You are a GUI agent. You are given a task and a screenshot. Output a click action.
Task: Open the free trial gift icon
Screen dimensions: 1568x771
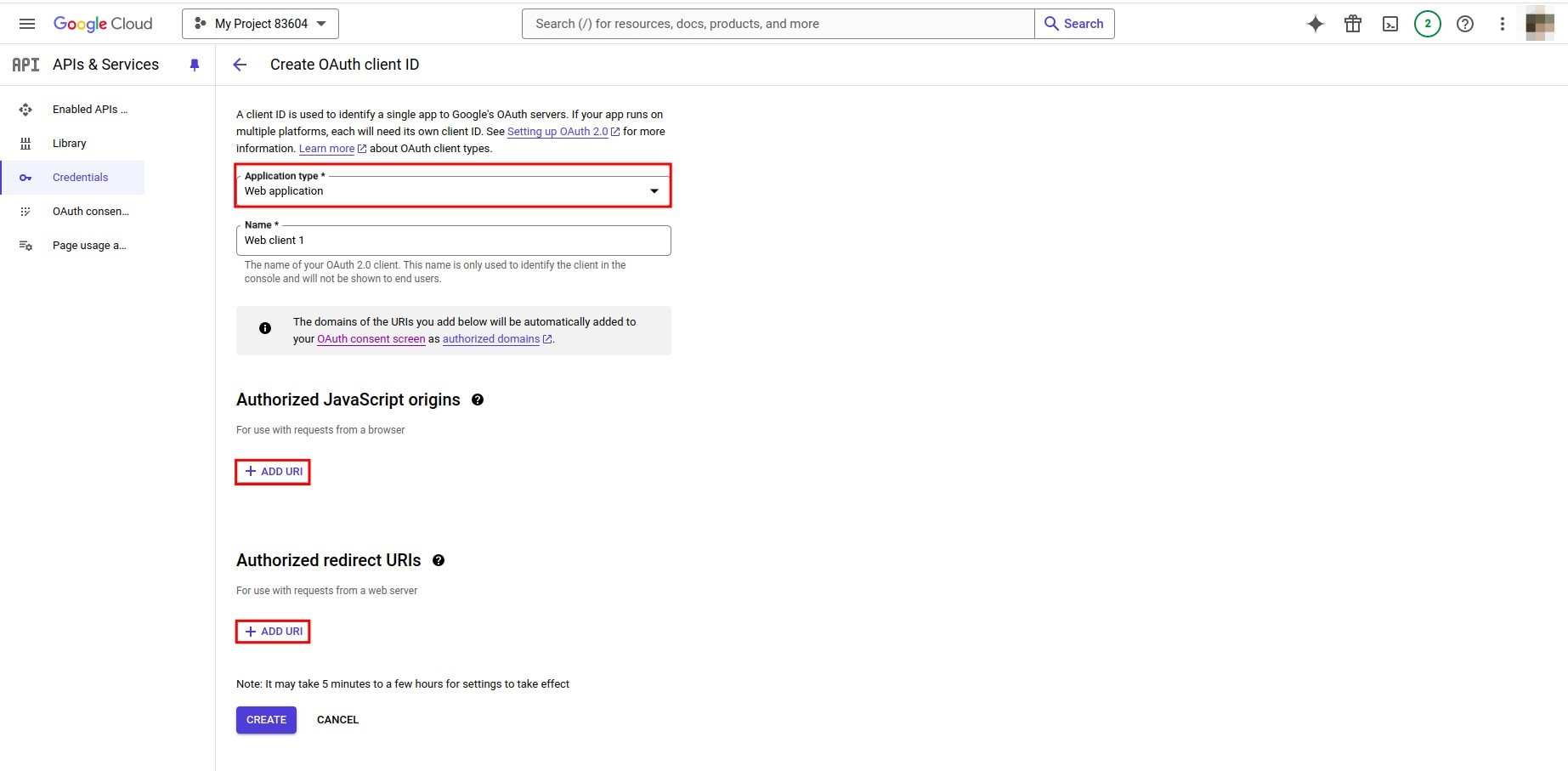click(x=1352, y=23)
